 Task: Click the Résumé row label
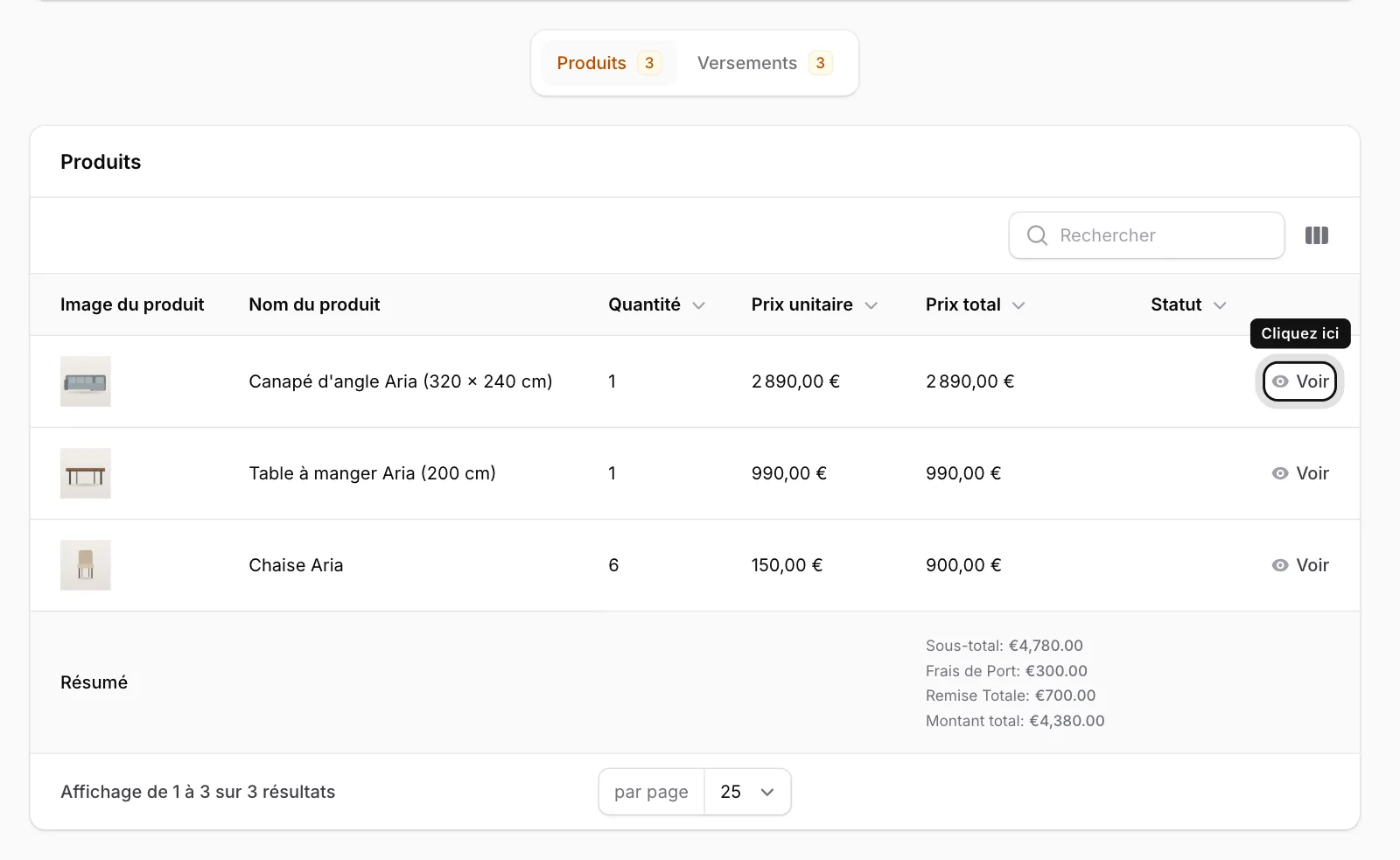[94, 682]
